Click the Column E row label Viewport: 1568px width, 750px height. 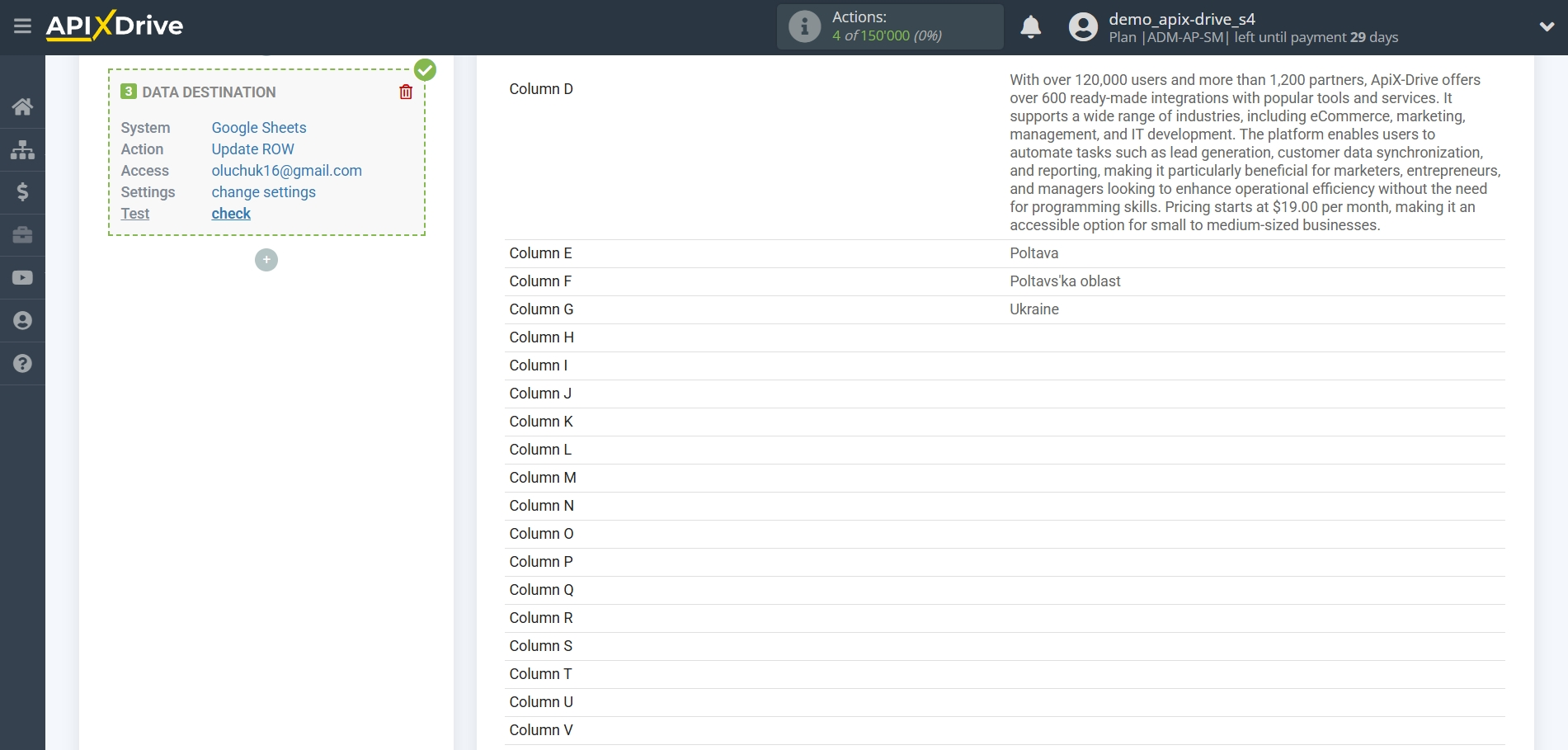pos(541,253)
